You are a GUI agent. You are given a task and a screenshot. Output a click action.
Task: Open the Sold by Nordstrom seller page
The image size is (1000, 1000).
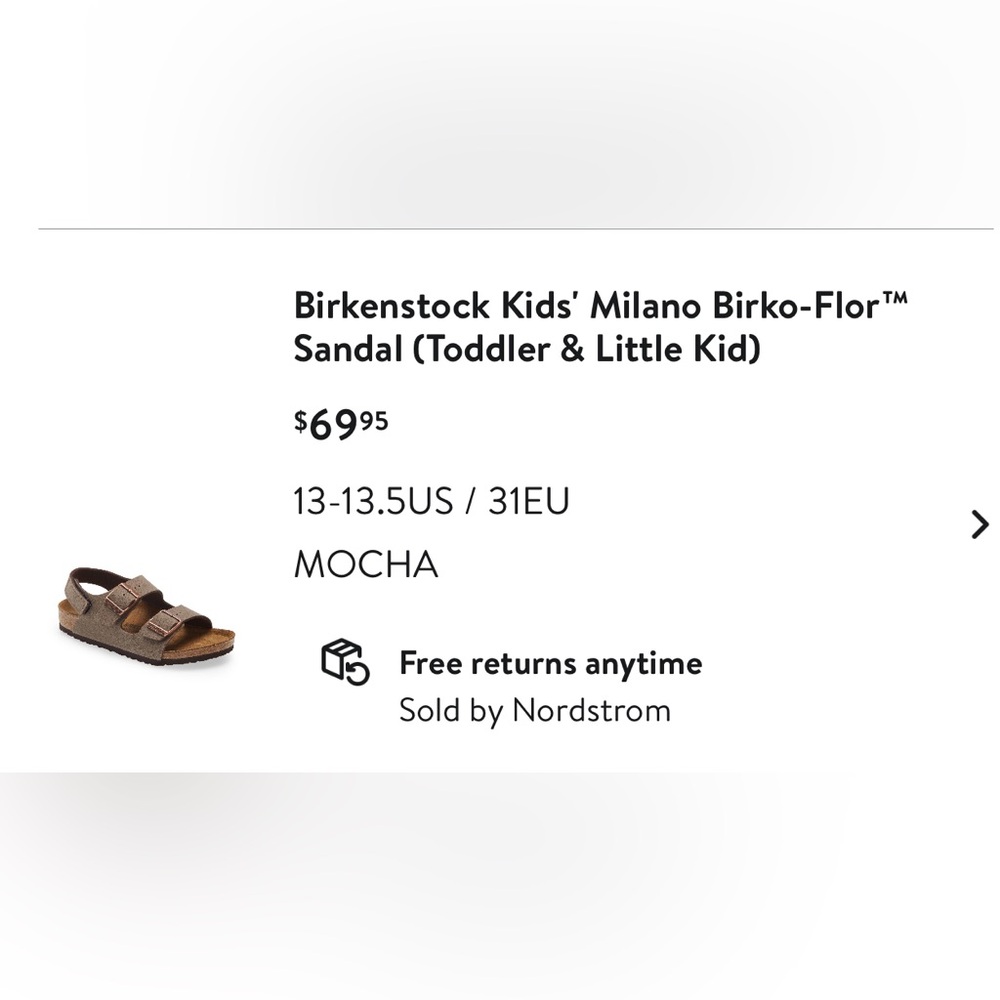click(535, 711)
